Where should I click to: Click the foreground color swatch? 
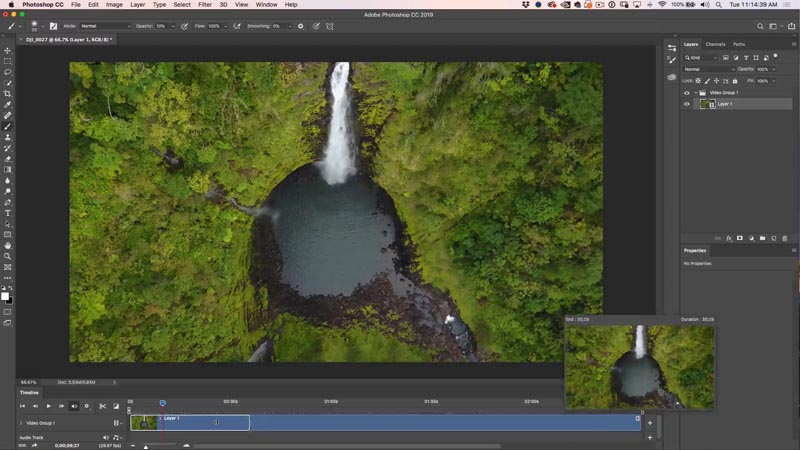point(5,296)
